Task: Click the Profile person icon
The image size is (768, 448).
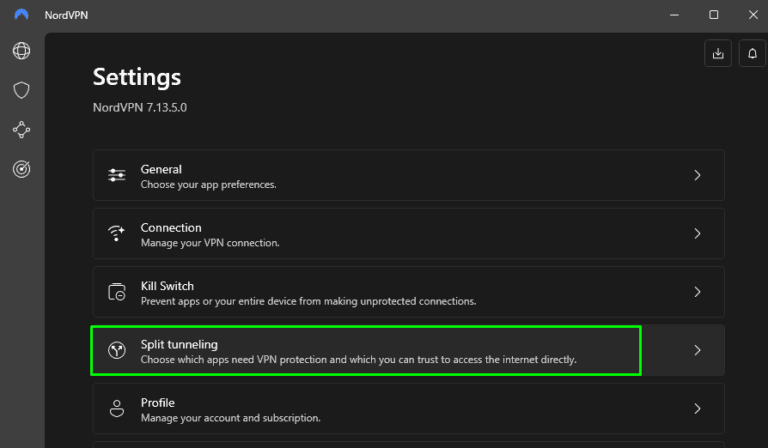Action: tap(117, 408)
